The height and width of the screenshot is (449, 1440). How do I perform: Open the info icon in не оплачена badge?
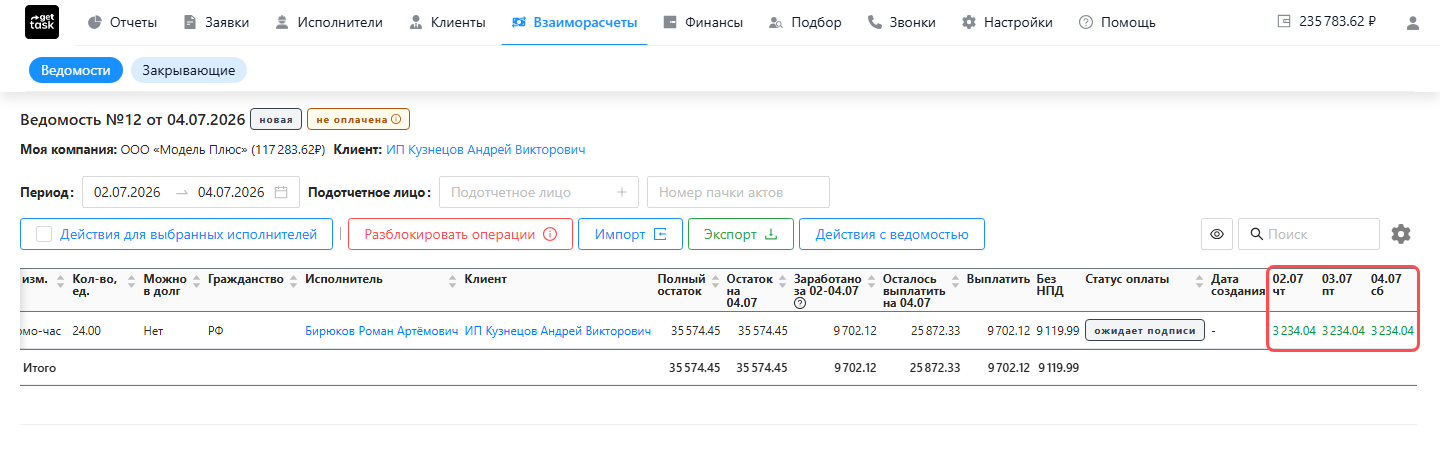tap(396, 119)
